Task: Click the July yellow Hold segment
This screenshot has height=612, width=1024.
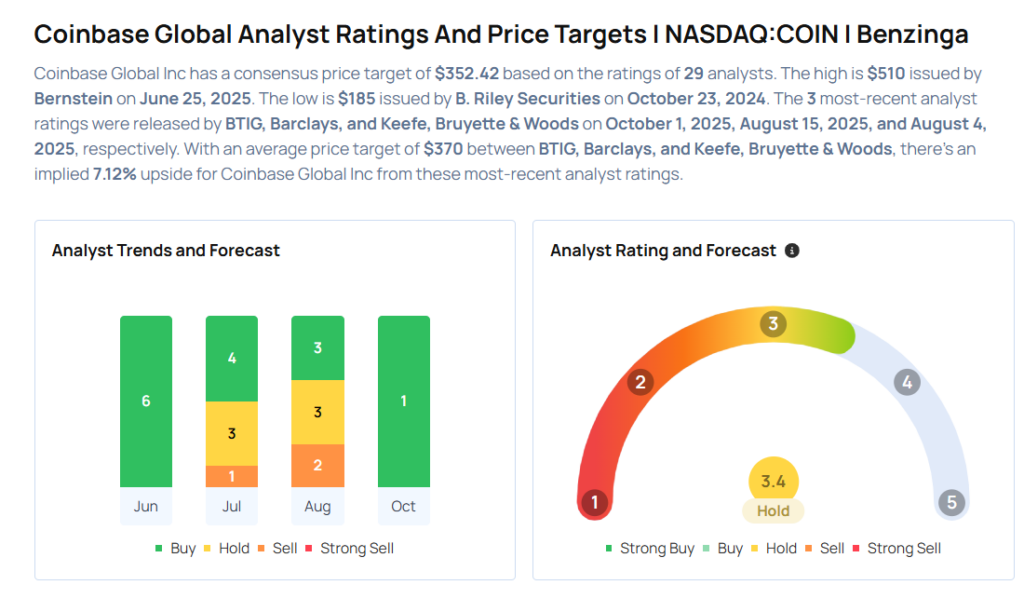Action: point(232,433)
